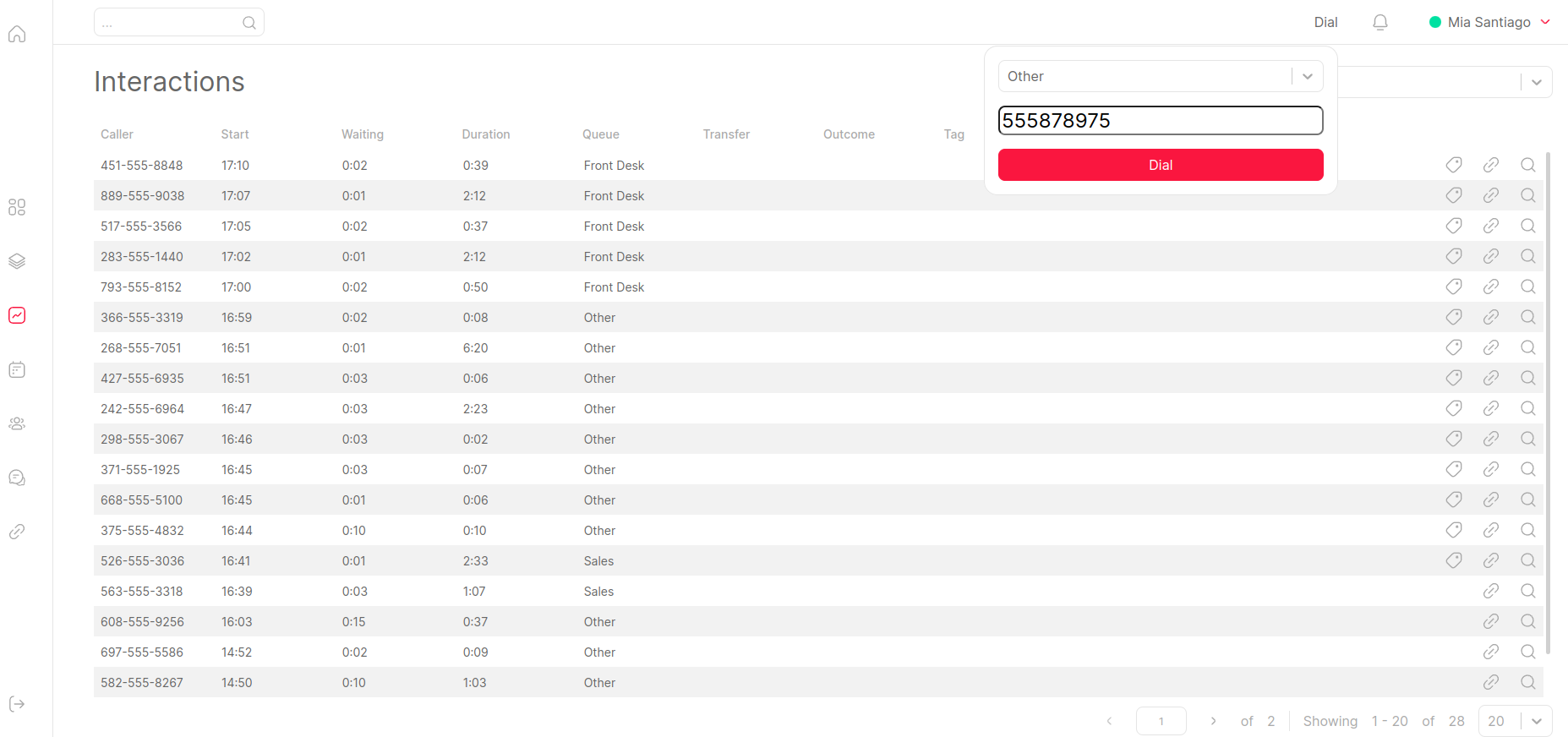Copy link for the 889-555-9038 call
This screenshot has width=1568, height=737.
tap(1491, 195)
